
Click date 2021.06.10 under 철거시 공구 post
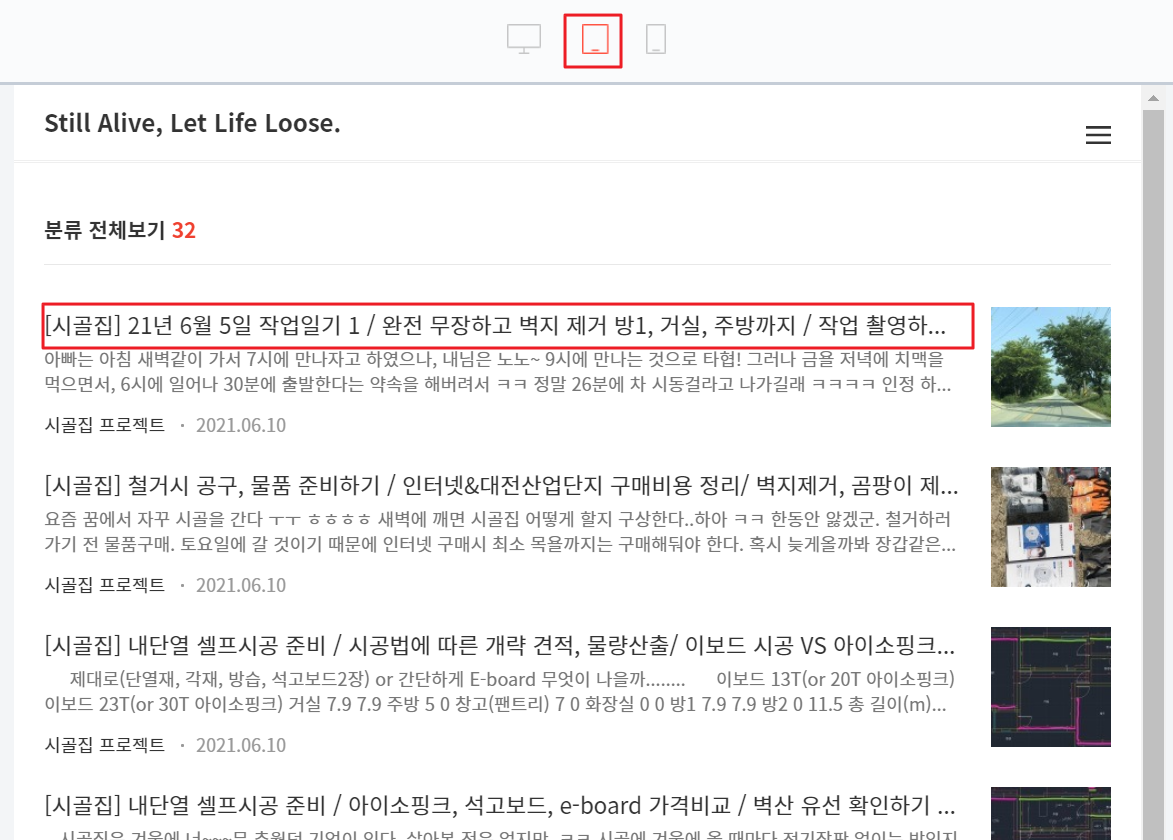[241, 585]
